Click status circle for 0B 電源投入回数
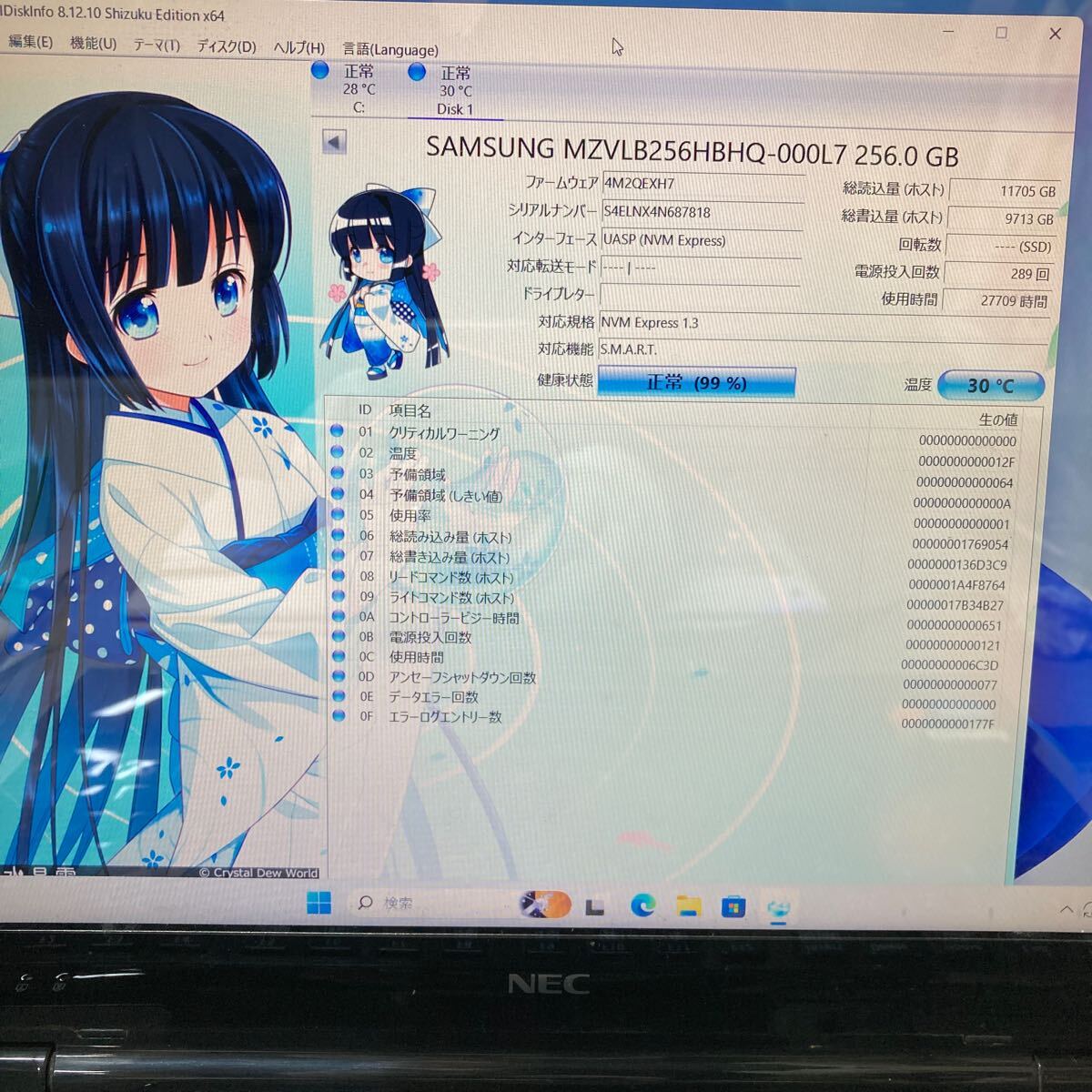This screenshot has width=1092, height=1092. click(x=339, y=637)
